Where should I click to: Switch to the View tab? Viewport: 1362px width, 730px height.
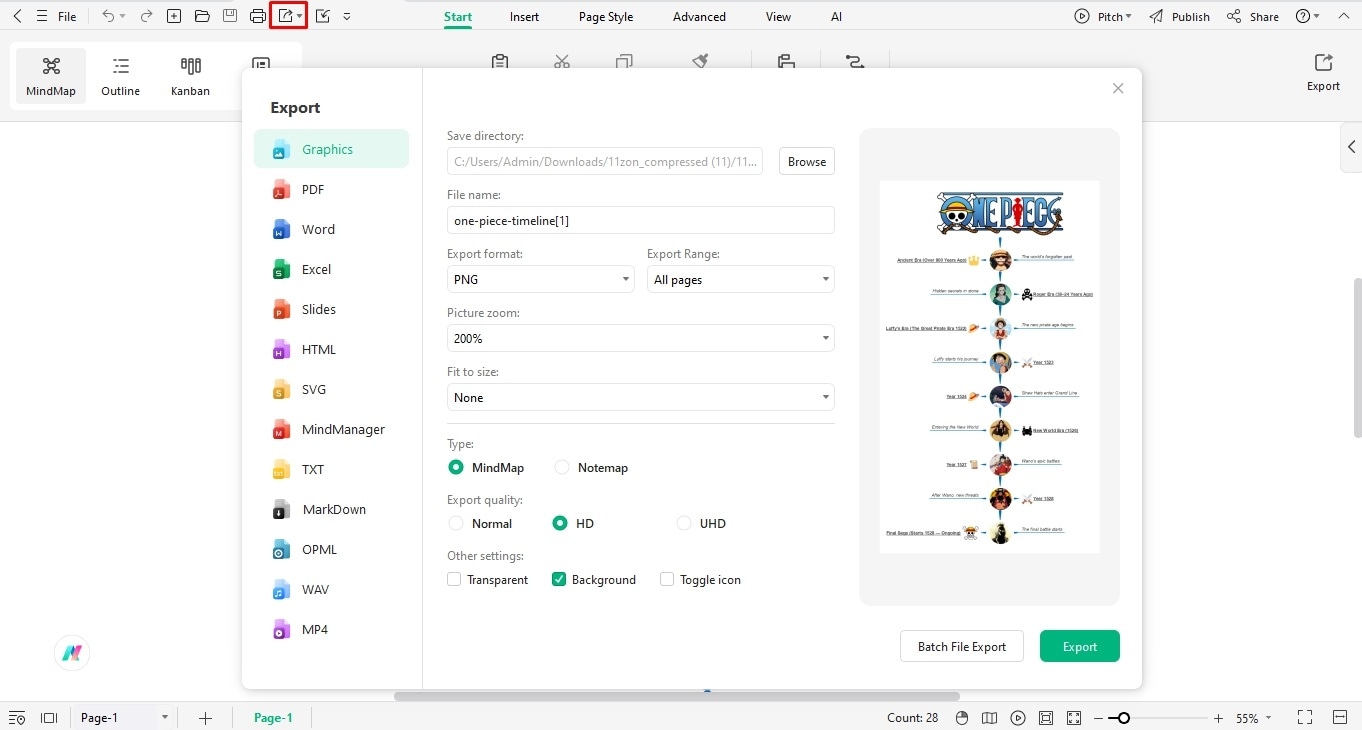[x=778, y=16]
